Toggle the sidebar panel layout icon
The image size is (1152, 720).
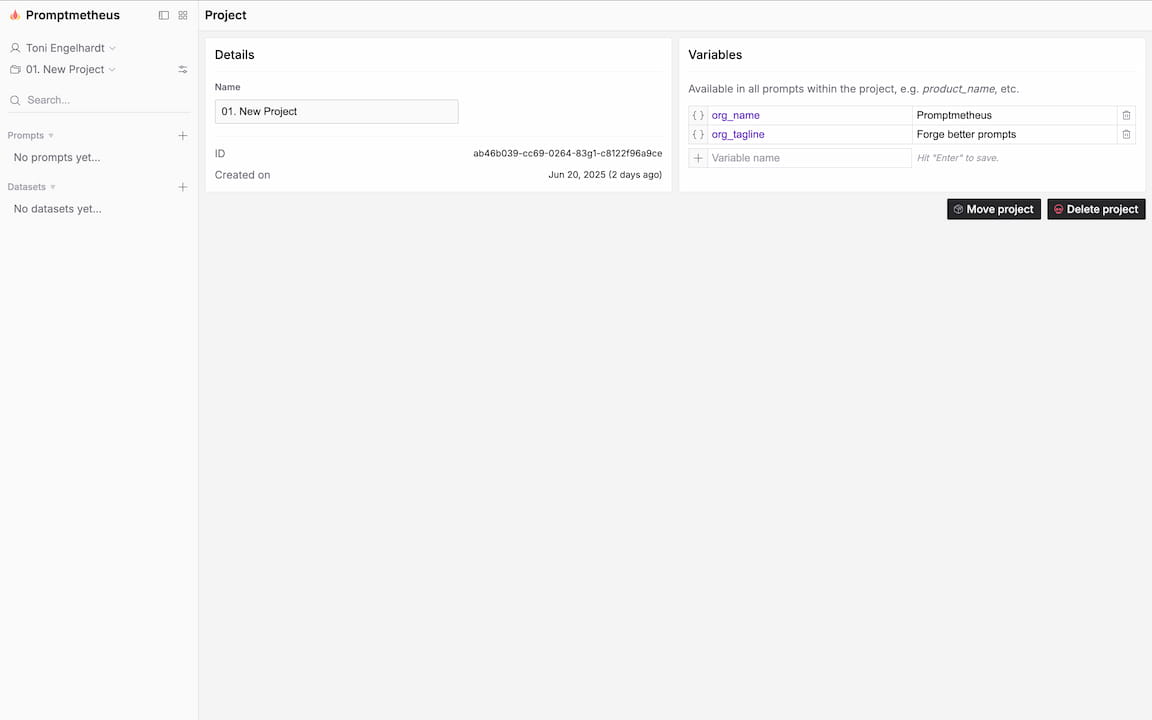[x=164, y=15]
